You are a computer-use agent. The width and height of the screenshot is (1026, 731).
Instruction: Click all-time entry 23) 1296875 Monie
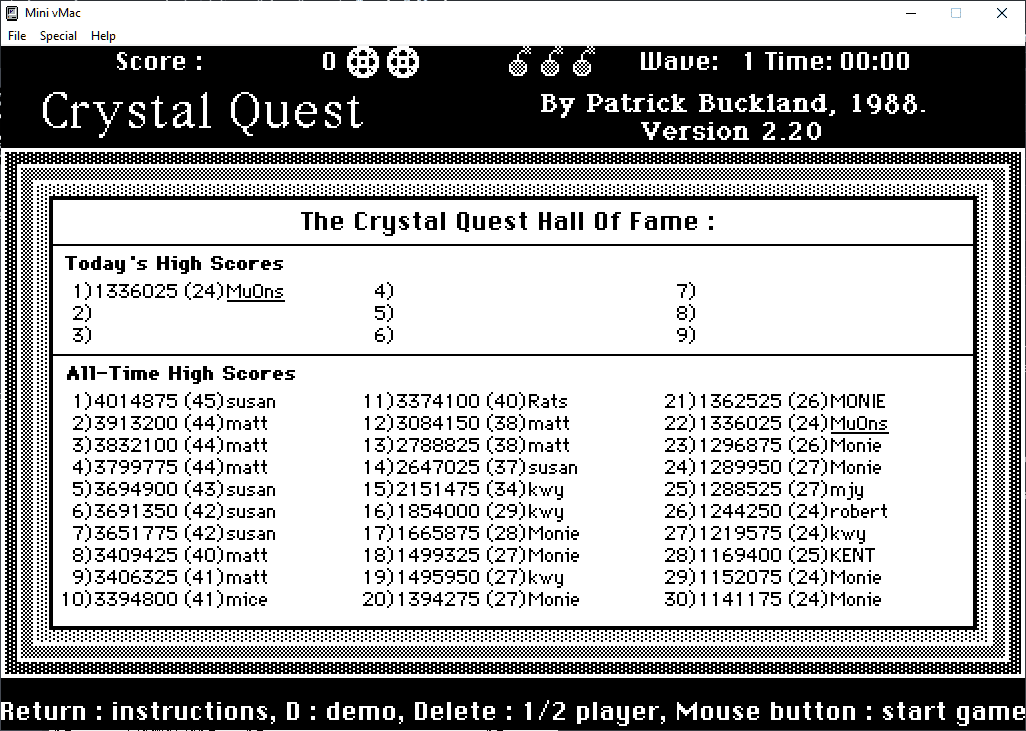click(x=773, y=445)
